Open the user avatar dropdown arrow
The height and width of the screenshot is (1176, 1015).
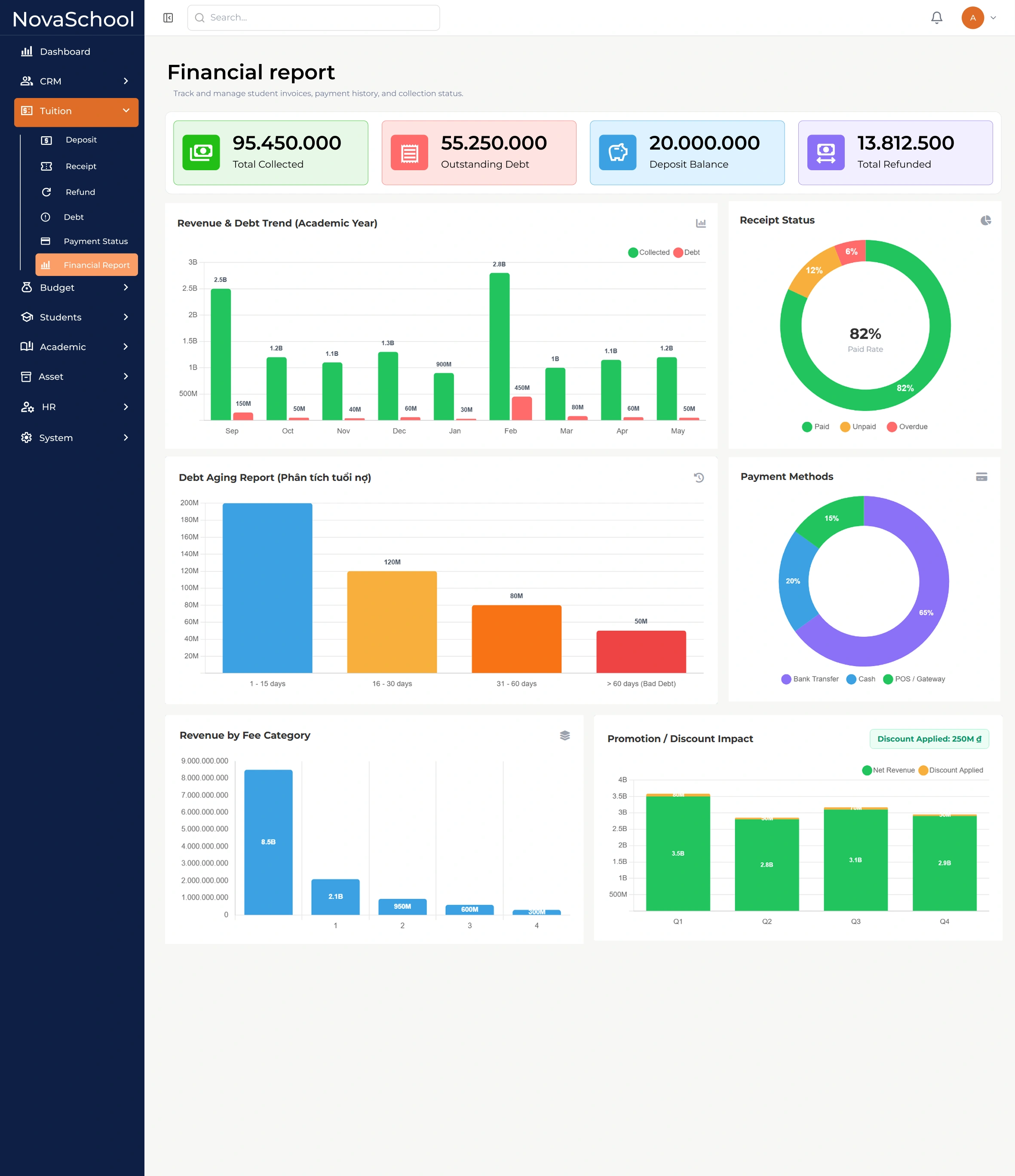click(994, 18)
